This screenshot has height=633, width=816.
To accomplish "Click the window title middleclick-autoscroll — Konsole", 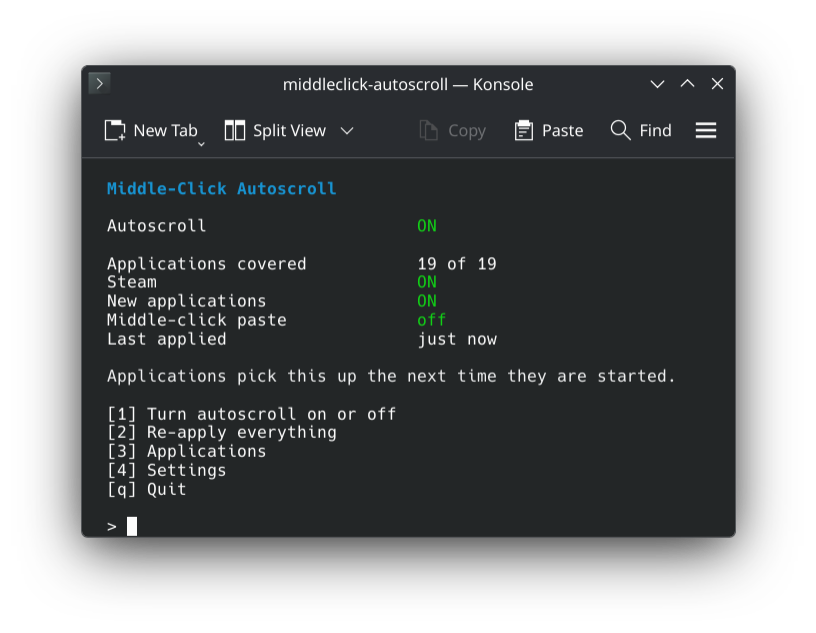I will pos(408,84).
